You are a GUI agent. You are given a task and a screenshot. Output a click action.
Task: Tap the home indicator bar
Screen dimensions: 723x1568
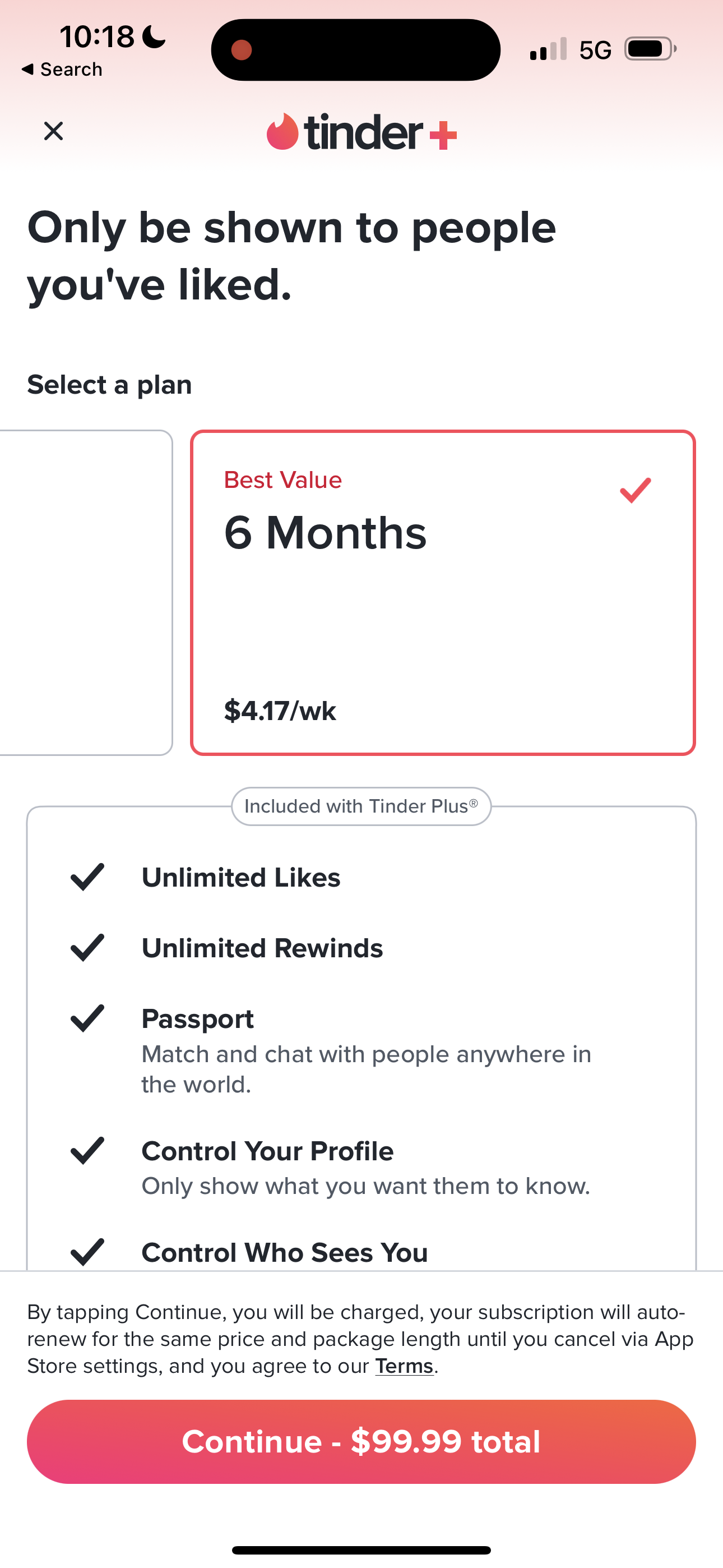coord(361,1549)
